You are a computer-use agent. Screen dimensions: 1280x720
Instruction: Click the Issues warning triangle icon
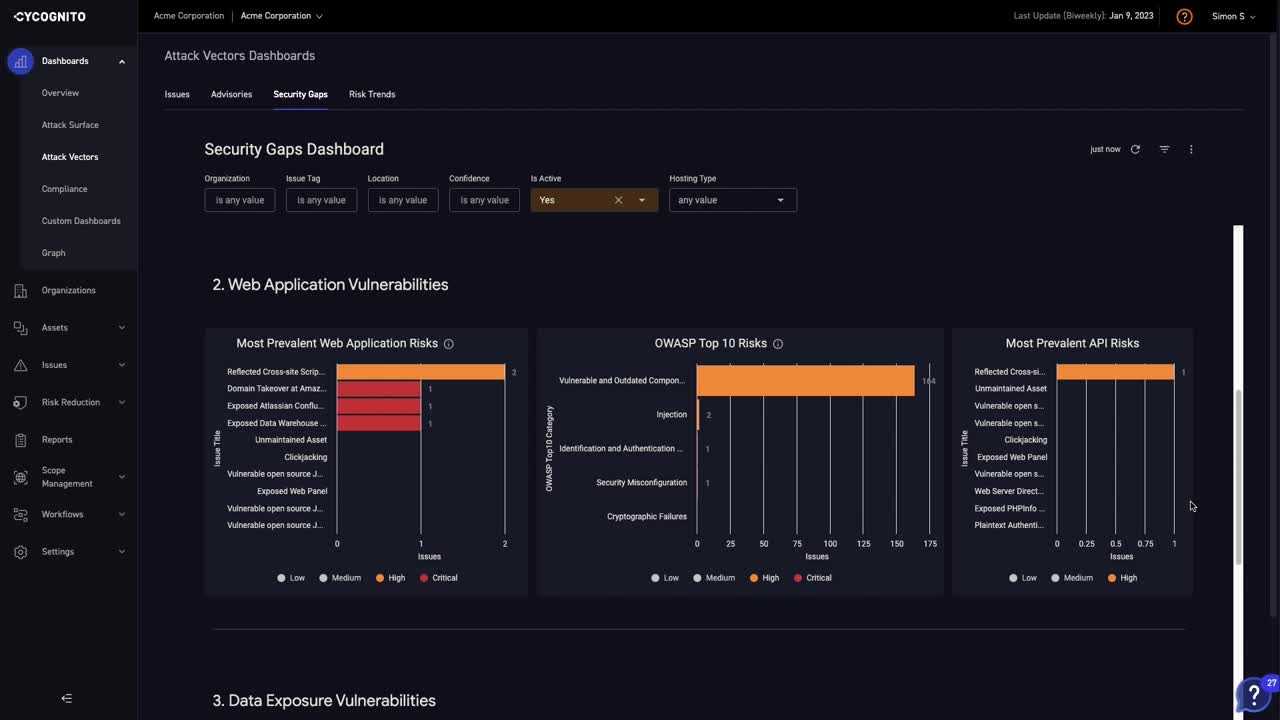(20, 364)
